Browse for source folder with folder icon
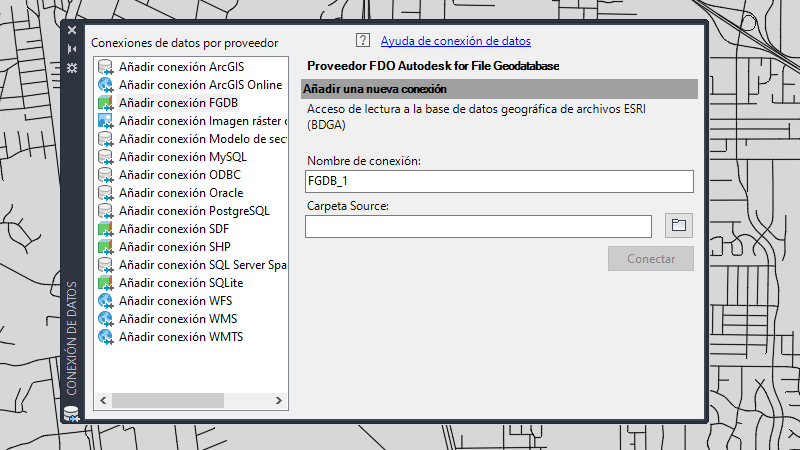This screenshot has height=450, width=800. click(679, 225)
